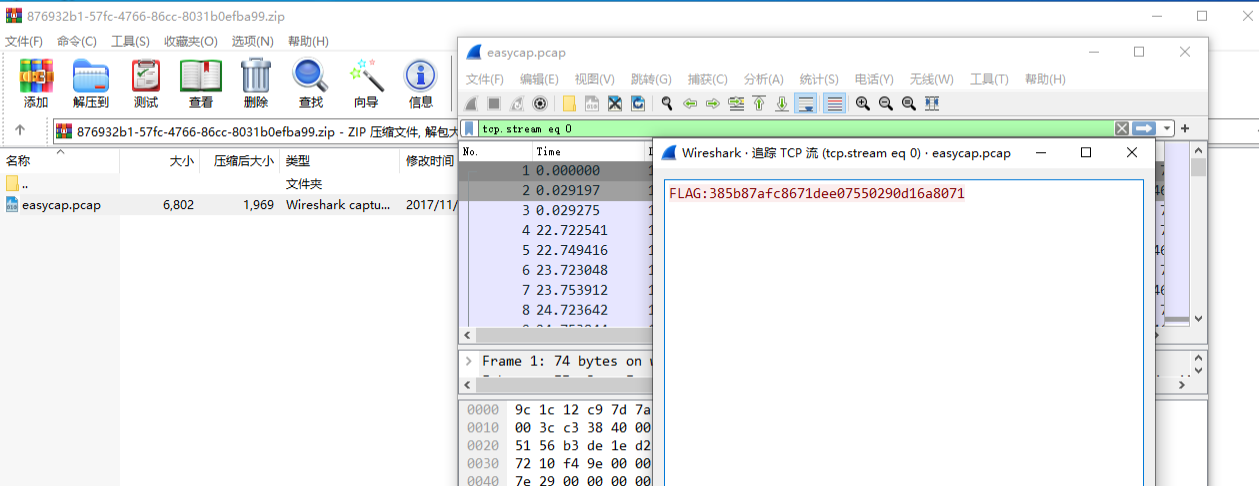
Task: Click the tcp.stream eq 0 filter field
Action: (x=795, y=128)
